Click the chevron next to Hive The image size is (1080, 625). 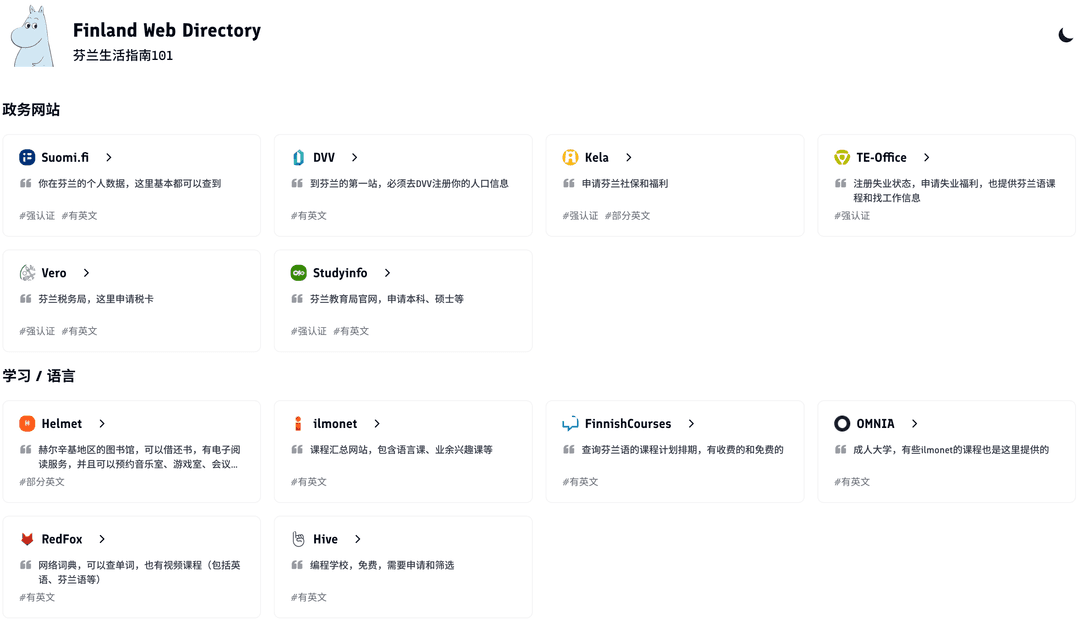357,539
